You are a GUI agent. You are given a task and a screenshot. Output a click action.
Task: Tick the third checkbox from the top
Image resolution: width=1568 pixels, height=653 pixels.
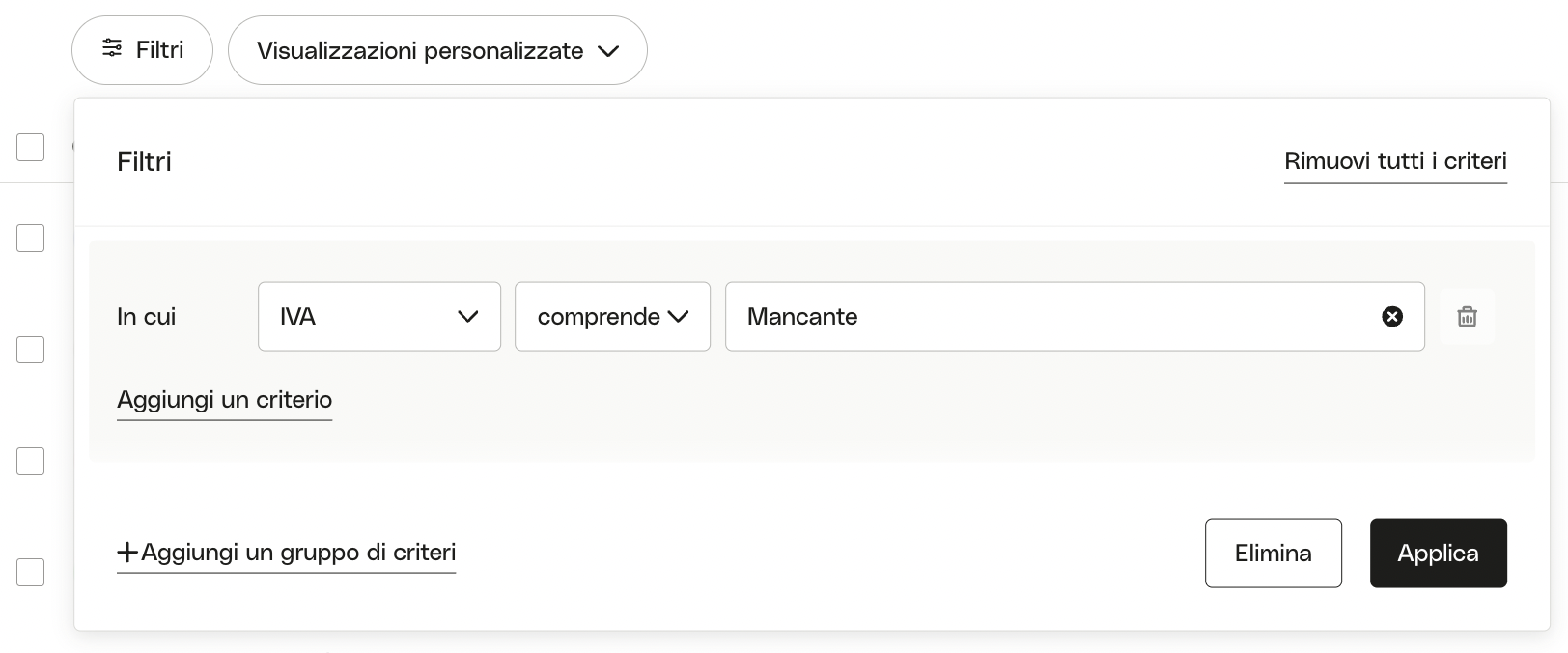(x=31, y=350)
